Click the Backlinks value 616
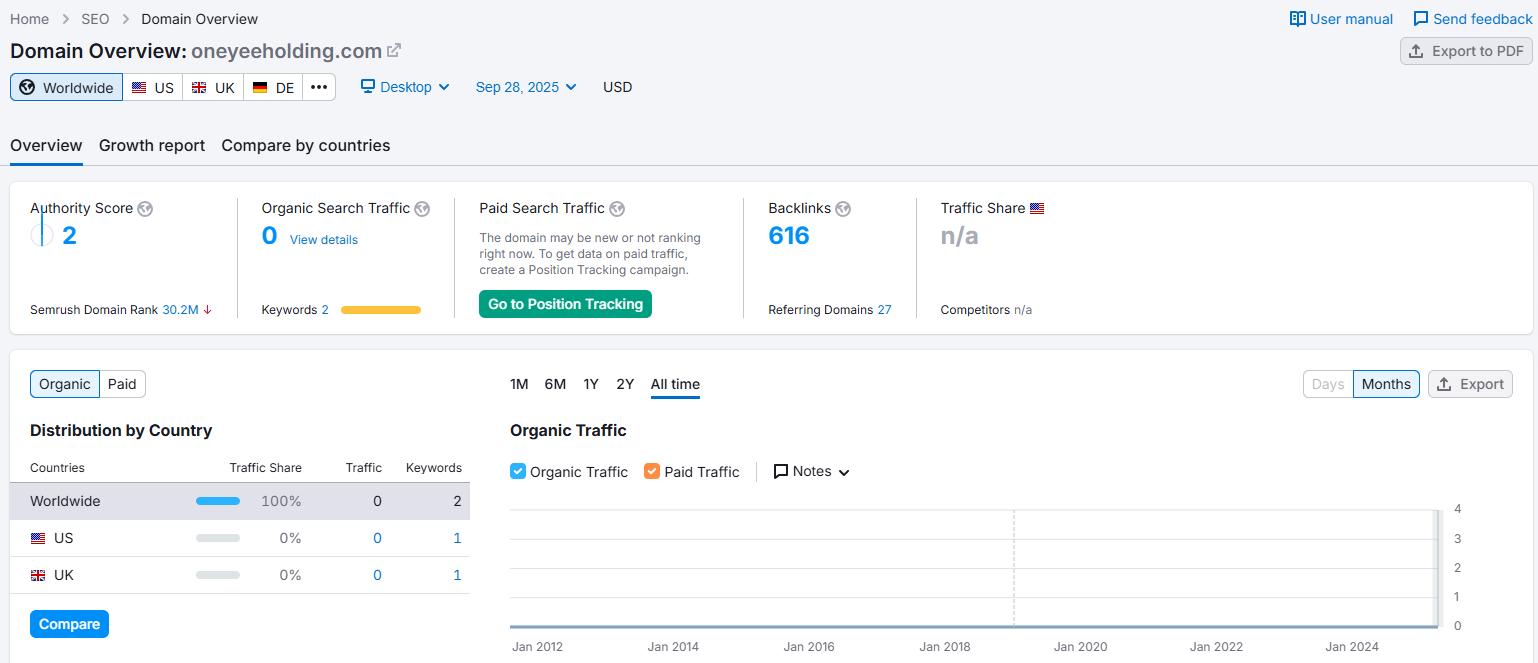 789,236
